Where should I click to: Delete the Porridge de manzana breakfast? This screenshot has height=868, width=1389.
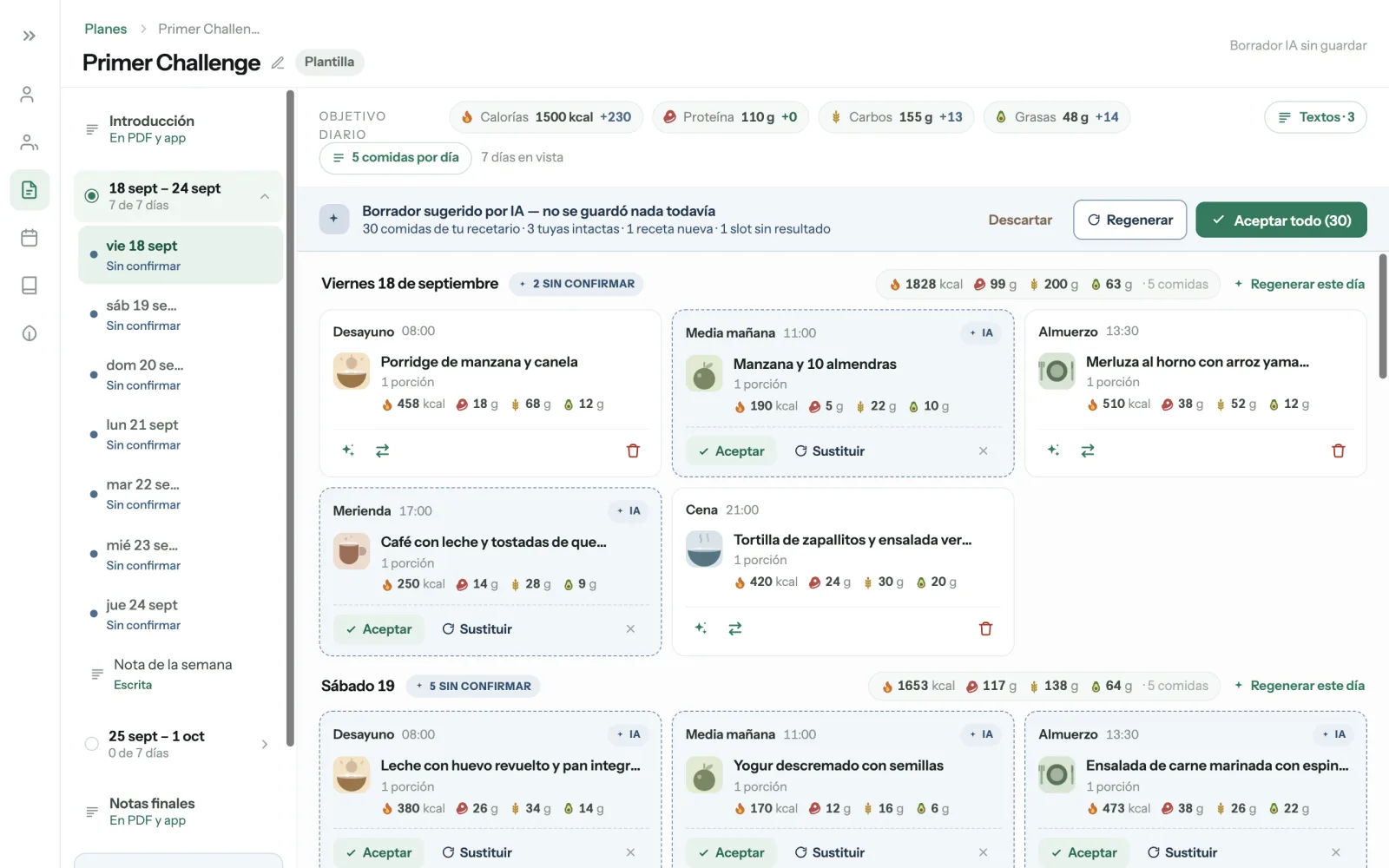(633, 450)
